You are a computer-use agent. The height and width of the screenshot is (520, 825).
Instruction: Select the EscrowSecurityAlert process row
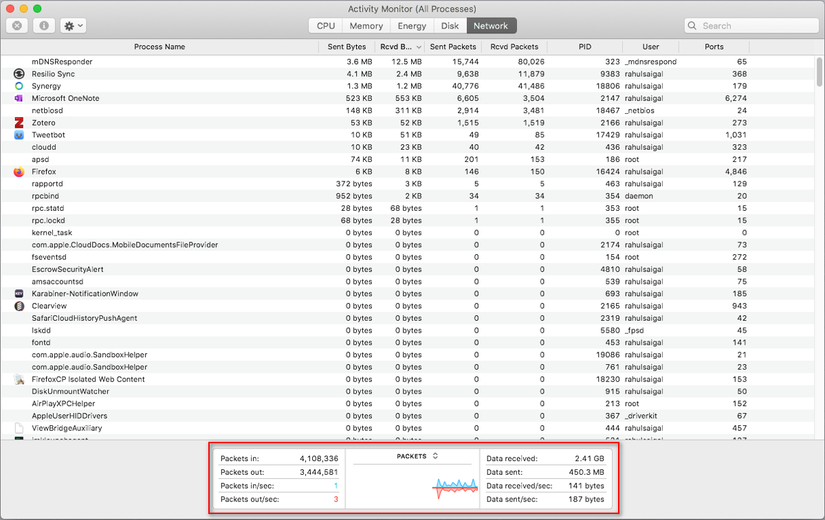408,269
